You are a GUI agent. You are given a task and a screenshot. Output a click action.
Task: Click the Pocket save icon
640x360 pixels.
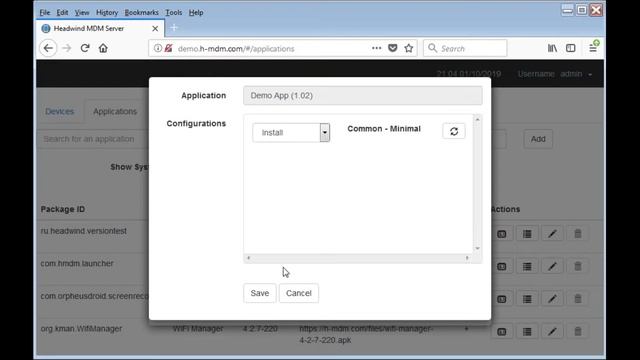[393, 48]
